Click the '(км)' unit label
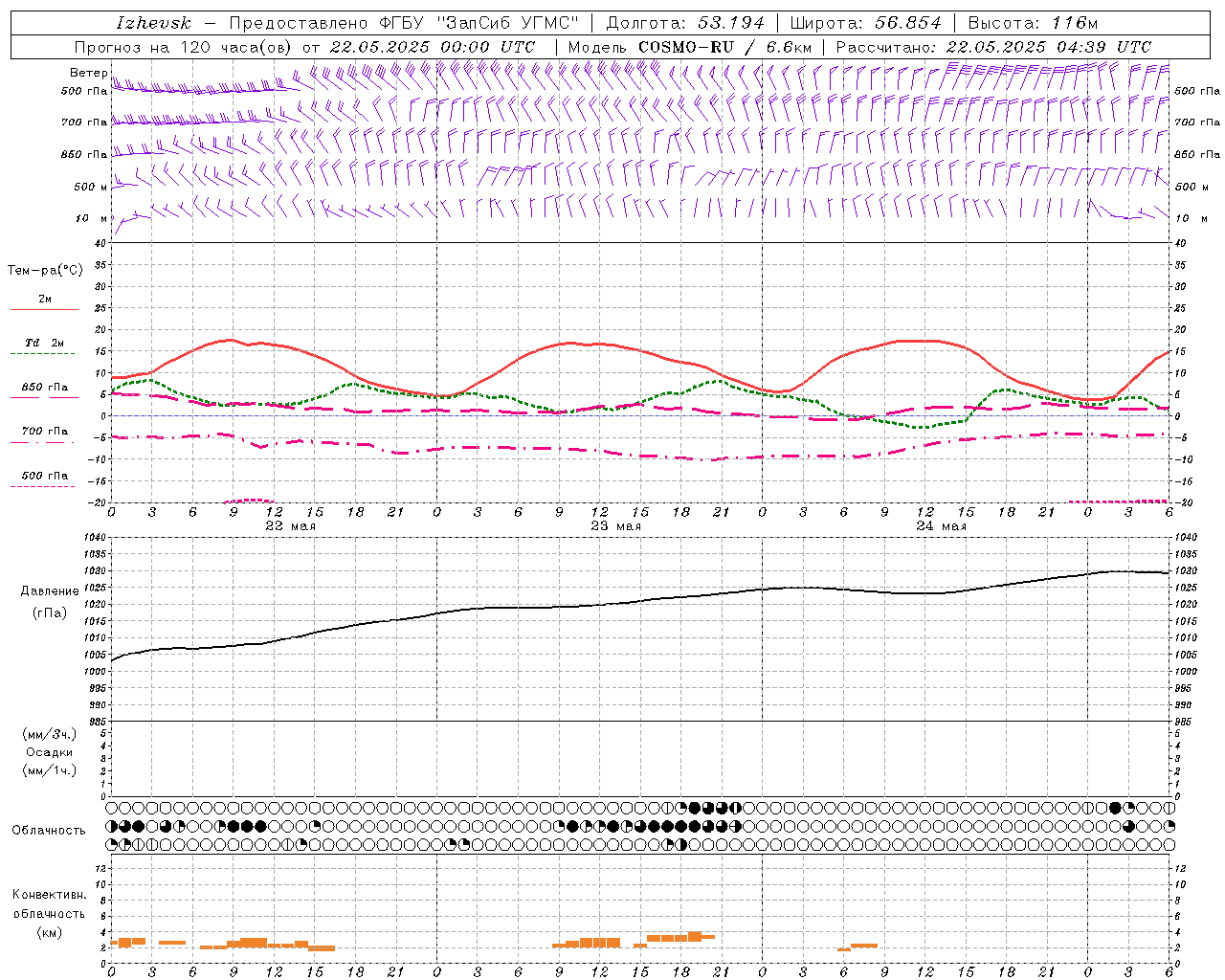Viewport: 1225px width, 980px height. tap(50, 932)
